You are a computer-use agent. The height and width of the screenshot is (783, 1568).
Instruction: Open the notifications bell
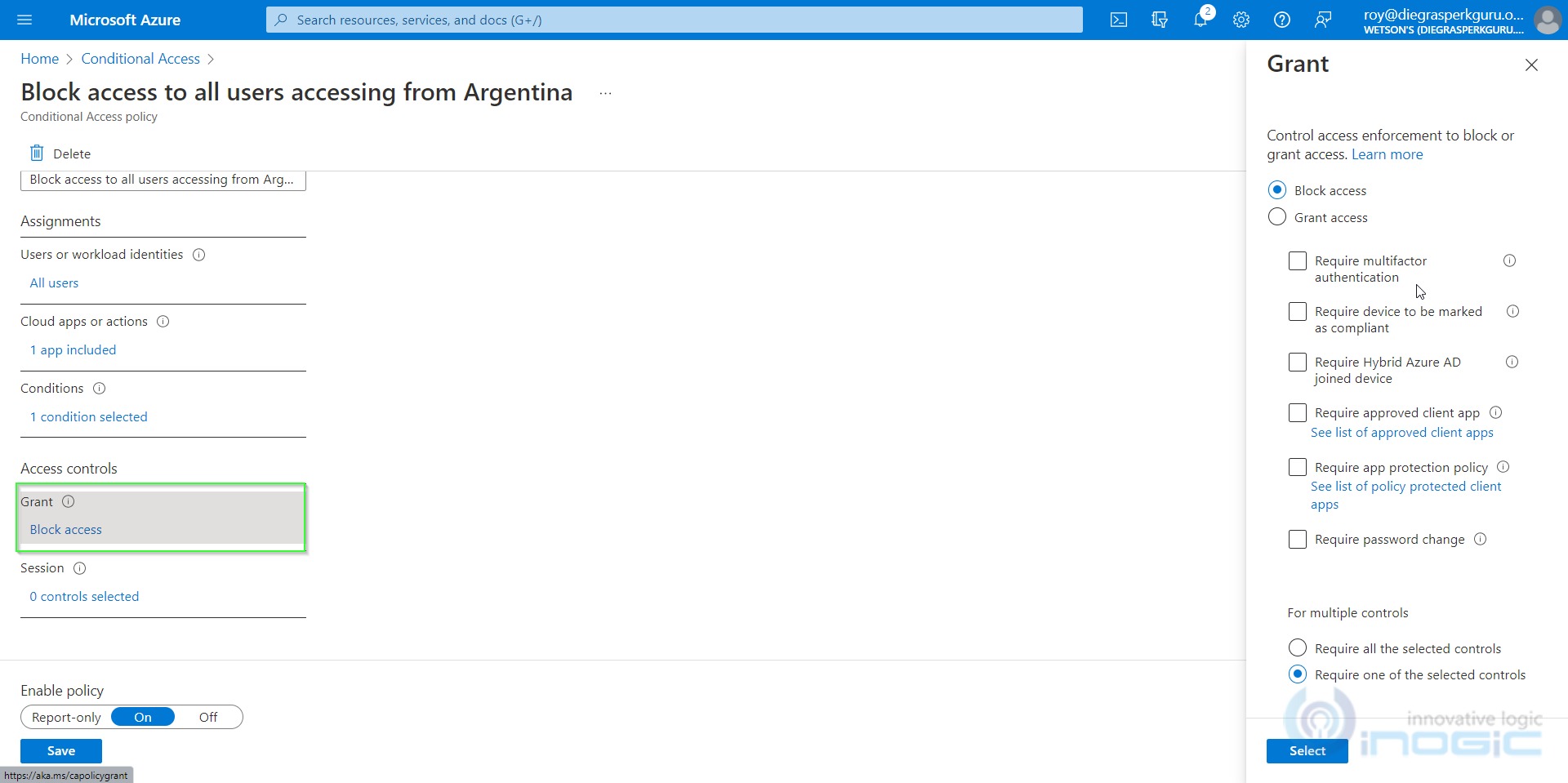(x=1200, y=20)
